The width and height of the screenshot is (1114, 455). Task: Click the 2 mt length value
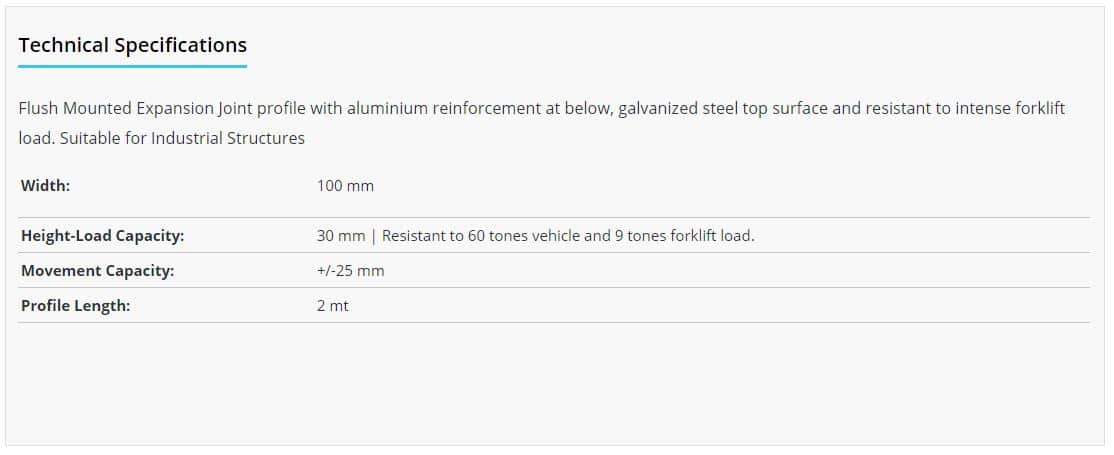point(332,306)
